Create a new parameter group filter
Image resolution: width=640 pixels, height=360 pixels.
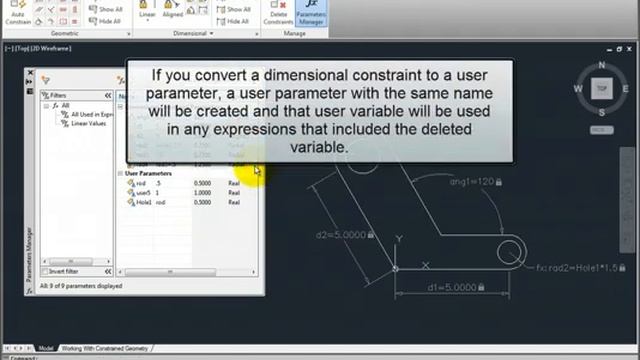45,80
